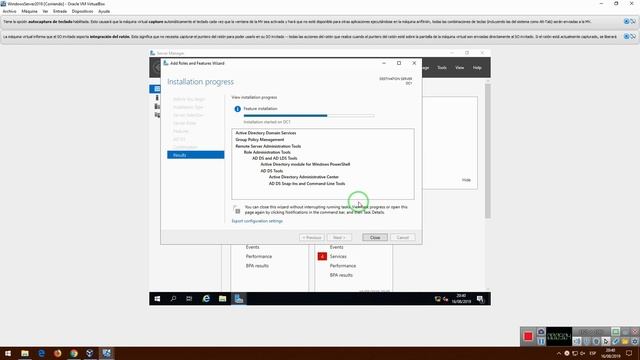The image size is (640, 360).
Task: Open VirtualBox Manager from the host taskbar
Action: (x=90, y=353)
